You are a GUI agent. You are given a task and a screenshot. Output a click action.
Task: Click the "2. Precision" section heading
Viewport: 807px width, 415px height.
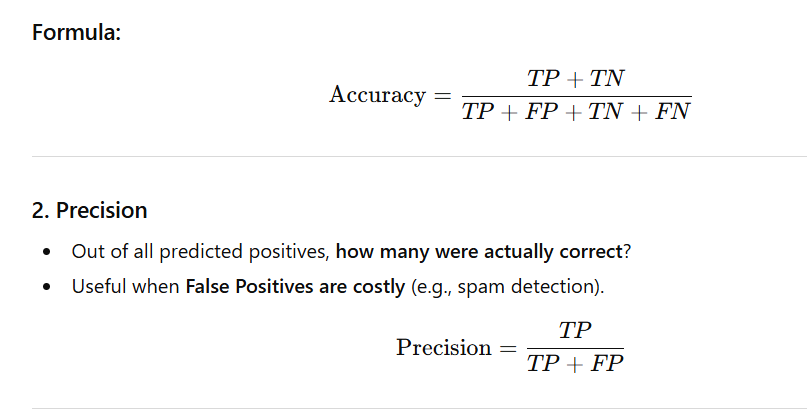[90, 210]
